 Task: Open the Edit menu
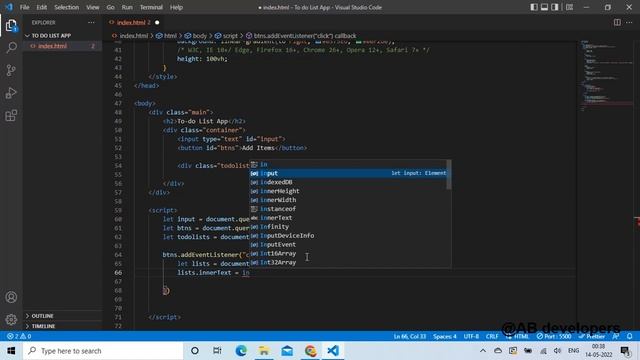coord(42,7)
